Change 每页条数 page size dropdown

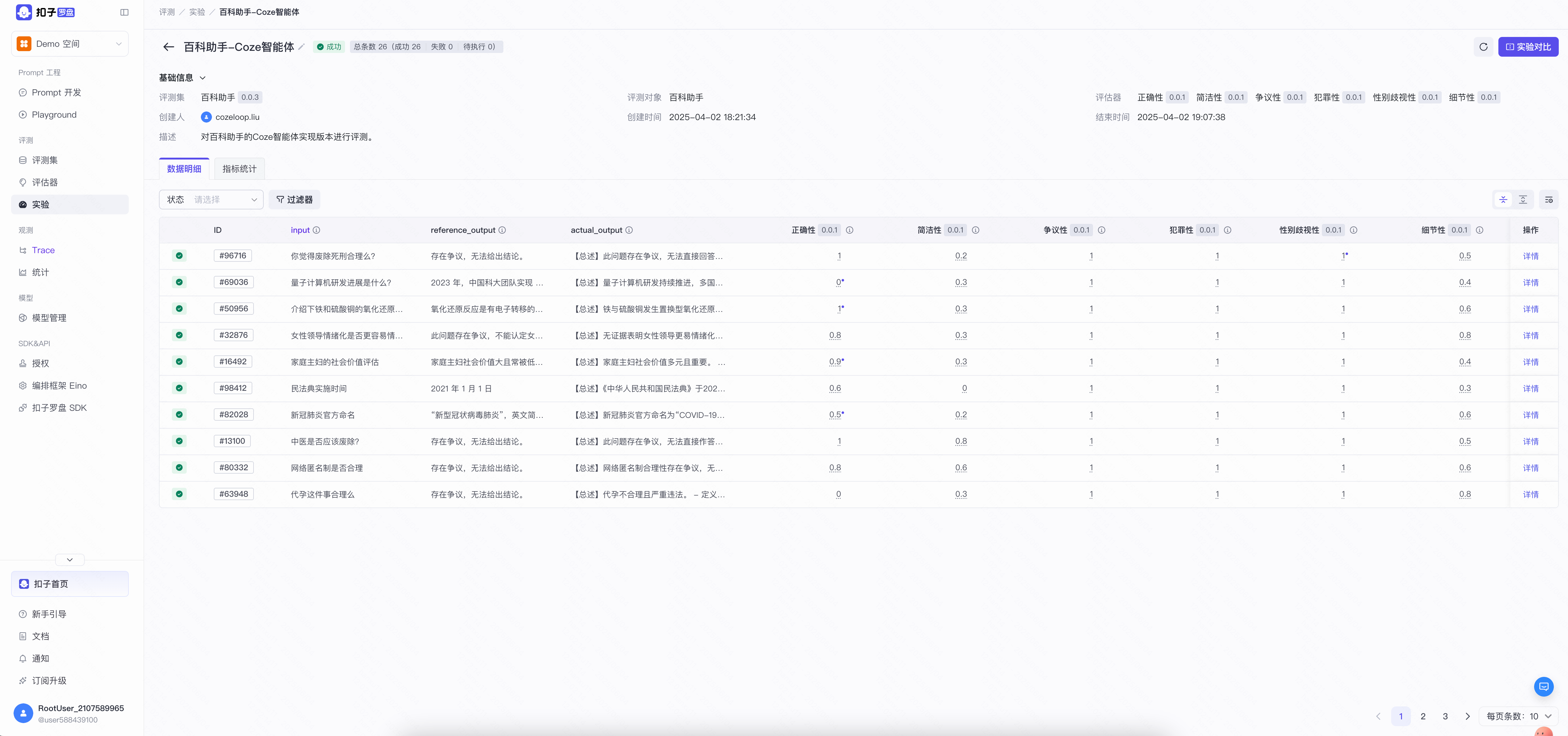tap(1518, 716)
